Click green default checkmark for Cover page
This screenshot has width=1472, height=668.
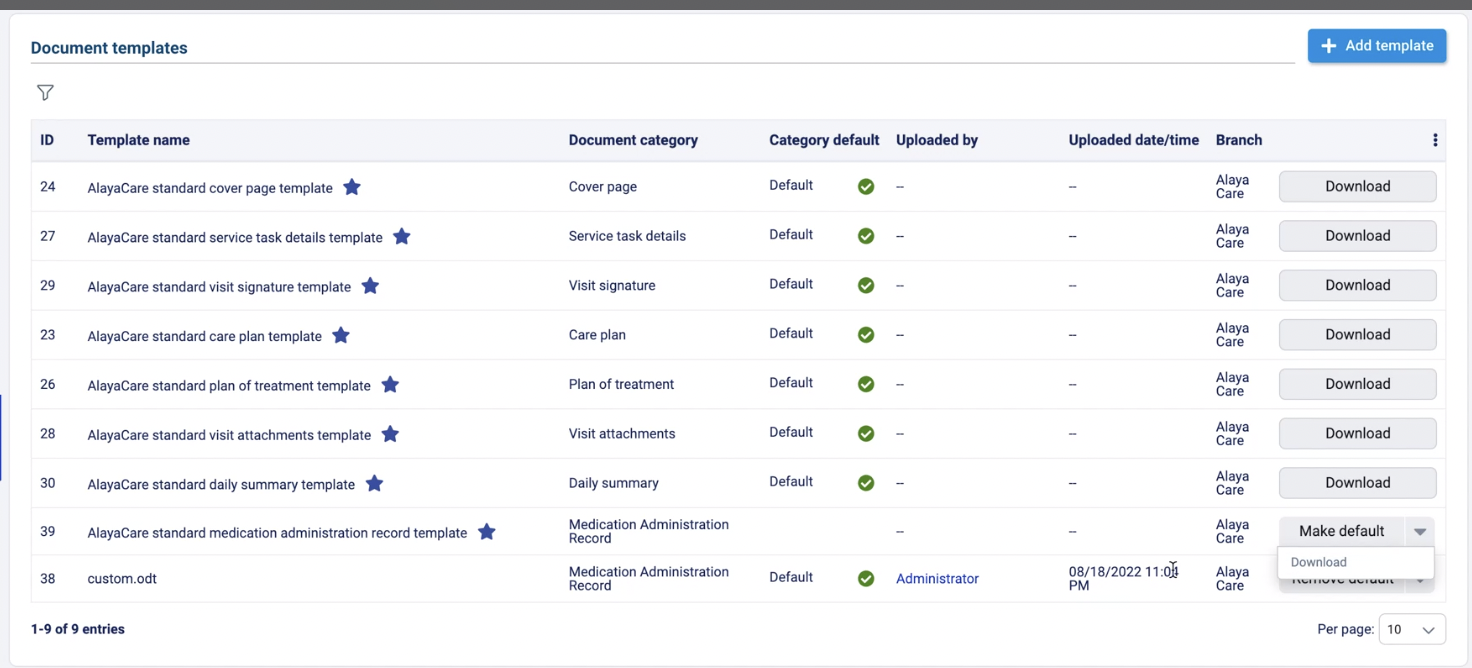pos(866,187)
